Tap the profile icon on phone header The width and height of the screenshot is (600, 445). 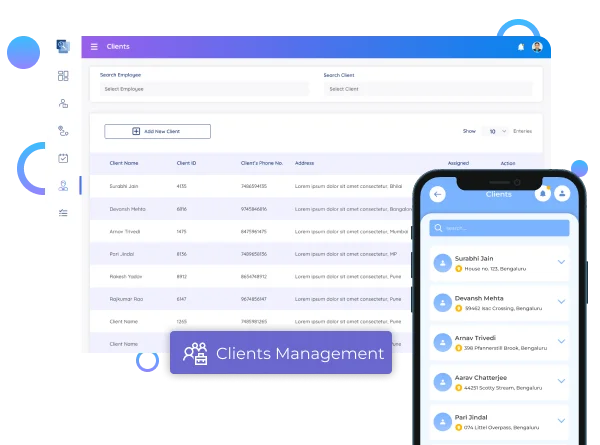(560, 194)
